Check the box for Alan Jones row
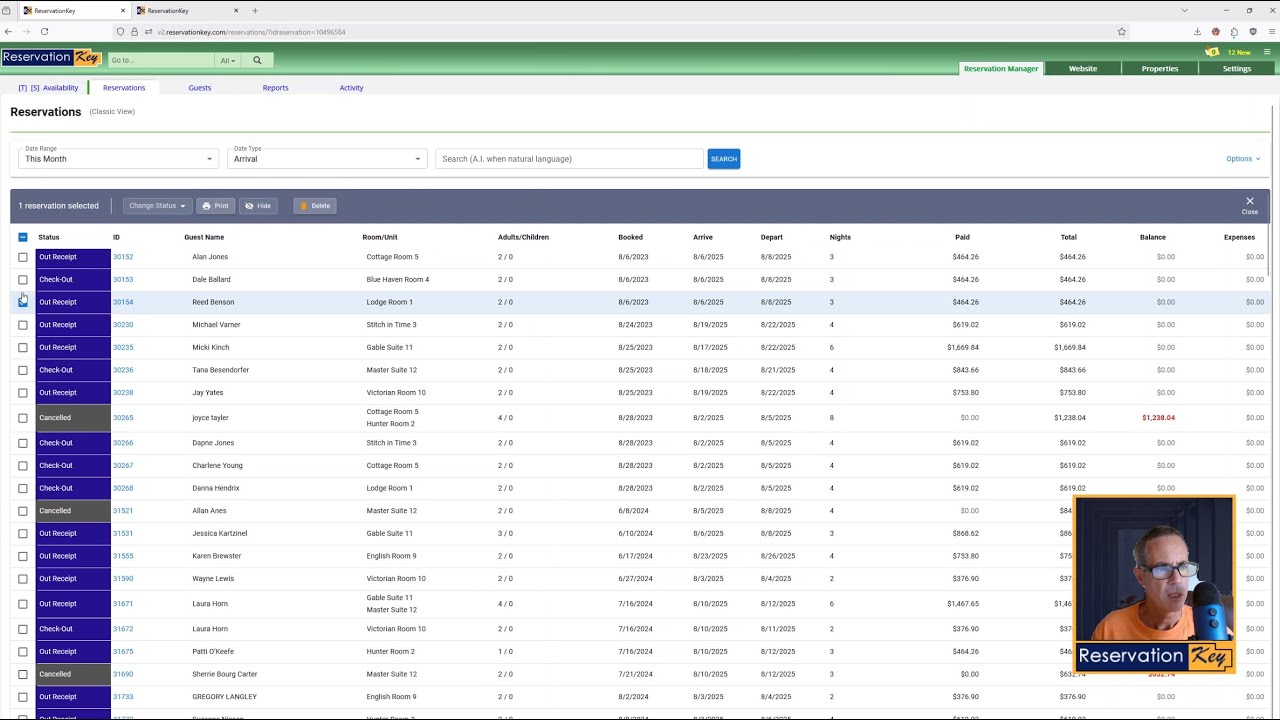The image size is (1280, 720). 23,257
